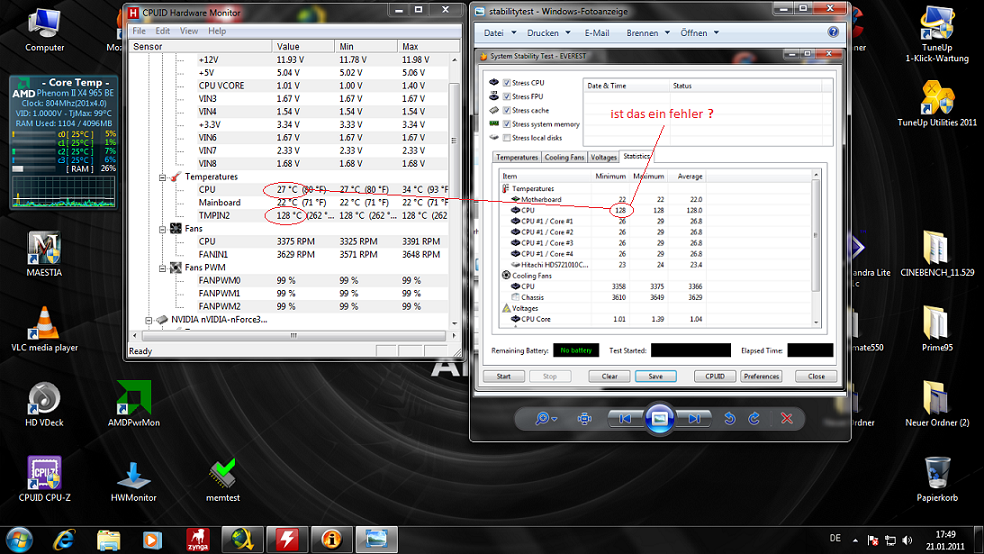The width and height of the screenshot is (984, 554).
Task: Toggle the Stress CPU checkbox
Action: (506, 83)
